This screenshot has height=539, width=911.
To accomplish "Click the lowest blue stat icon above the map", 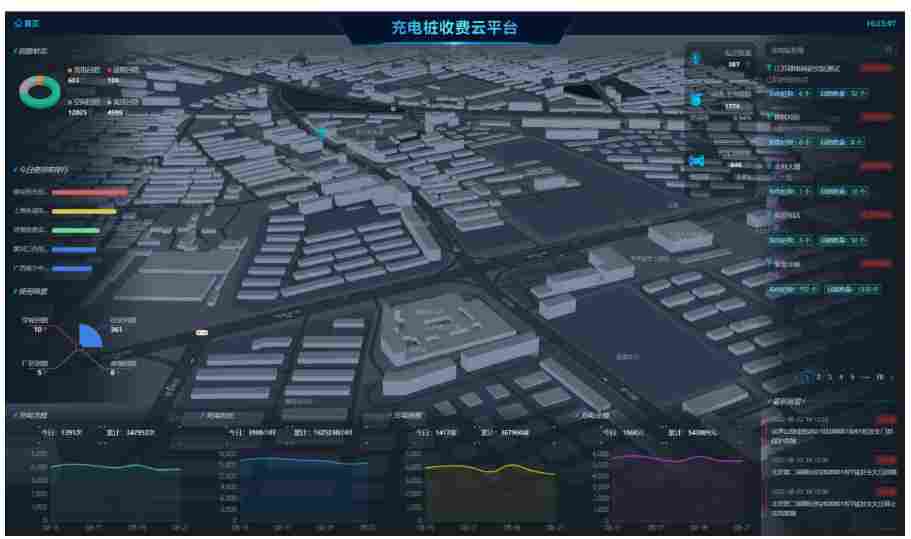I will (698, 160).
